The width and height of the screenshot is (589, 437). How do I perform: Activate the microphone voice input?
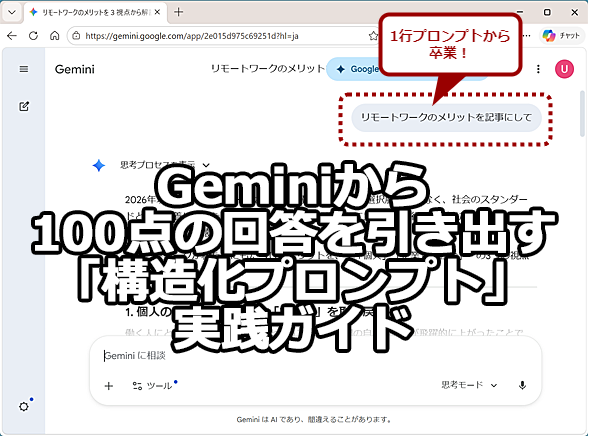pos(522,386)
